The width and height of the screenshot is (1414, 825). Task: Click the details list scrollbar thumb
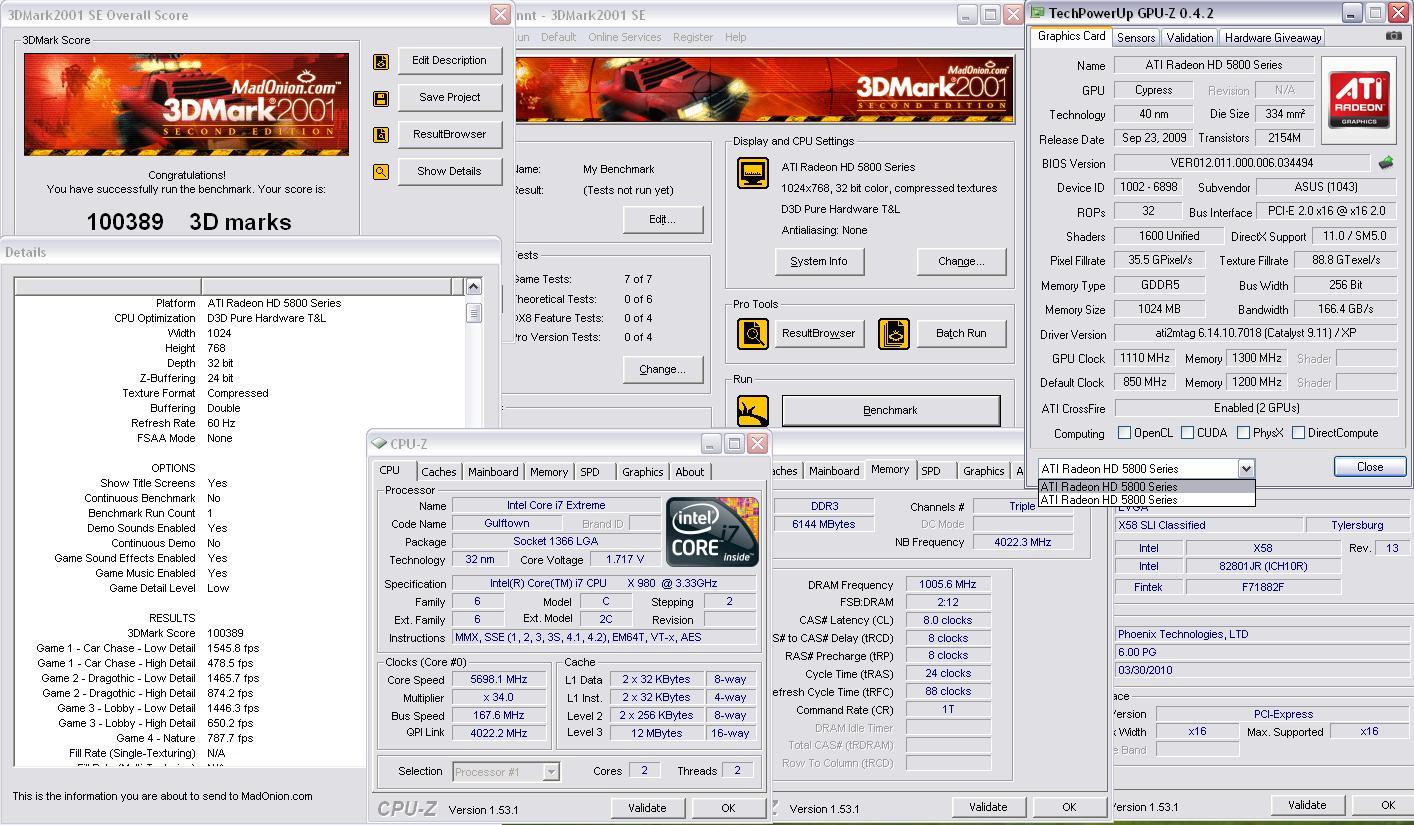(473, 312)
